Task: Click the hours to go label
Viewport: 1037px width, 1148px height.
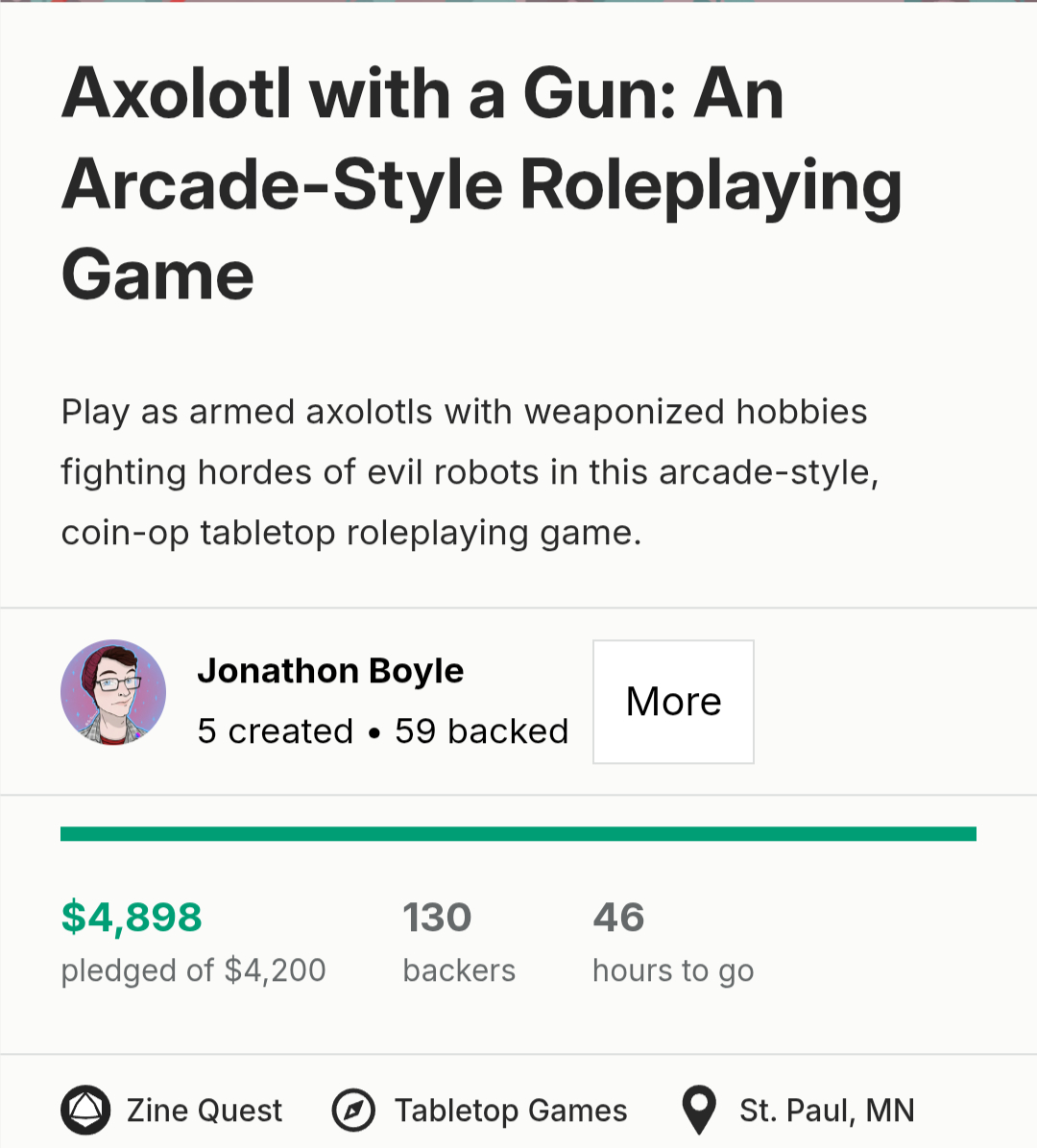Action: (x=673, y=970)
